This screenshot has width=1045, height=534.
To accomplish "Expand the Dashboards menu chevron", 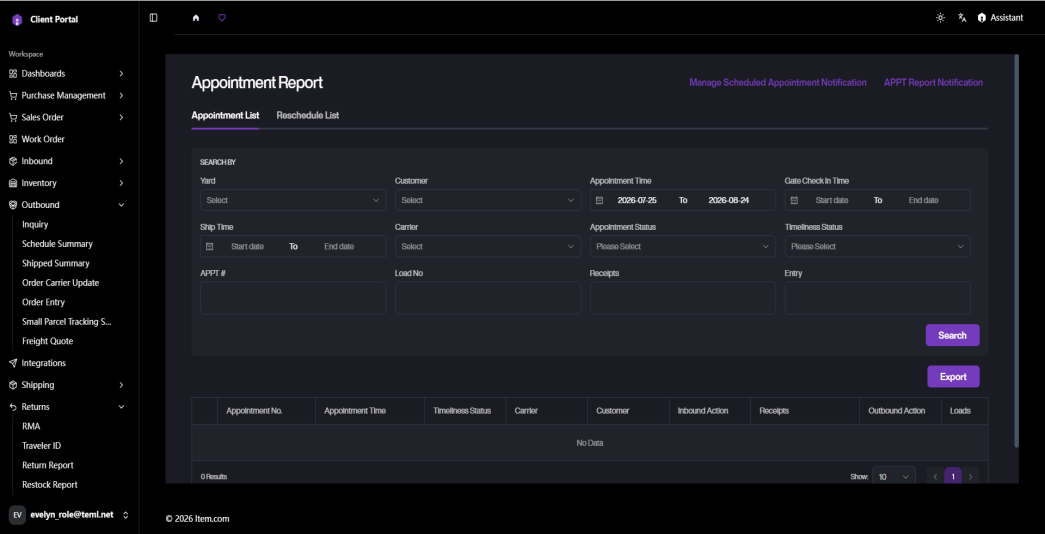I will [121, 73].
